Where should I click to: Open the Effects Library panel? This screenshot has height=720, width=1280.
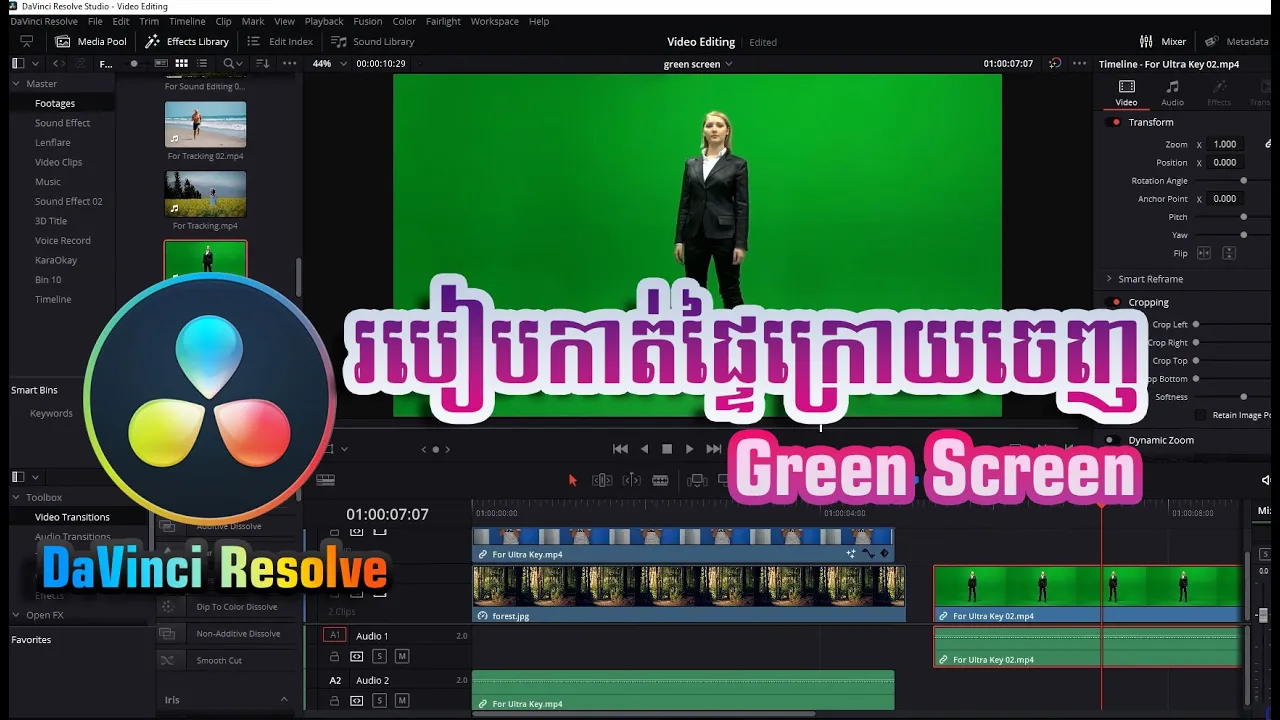(187, 41)
